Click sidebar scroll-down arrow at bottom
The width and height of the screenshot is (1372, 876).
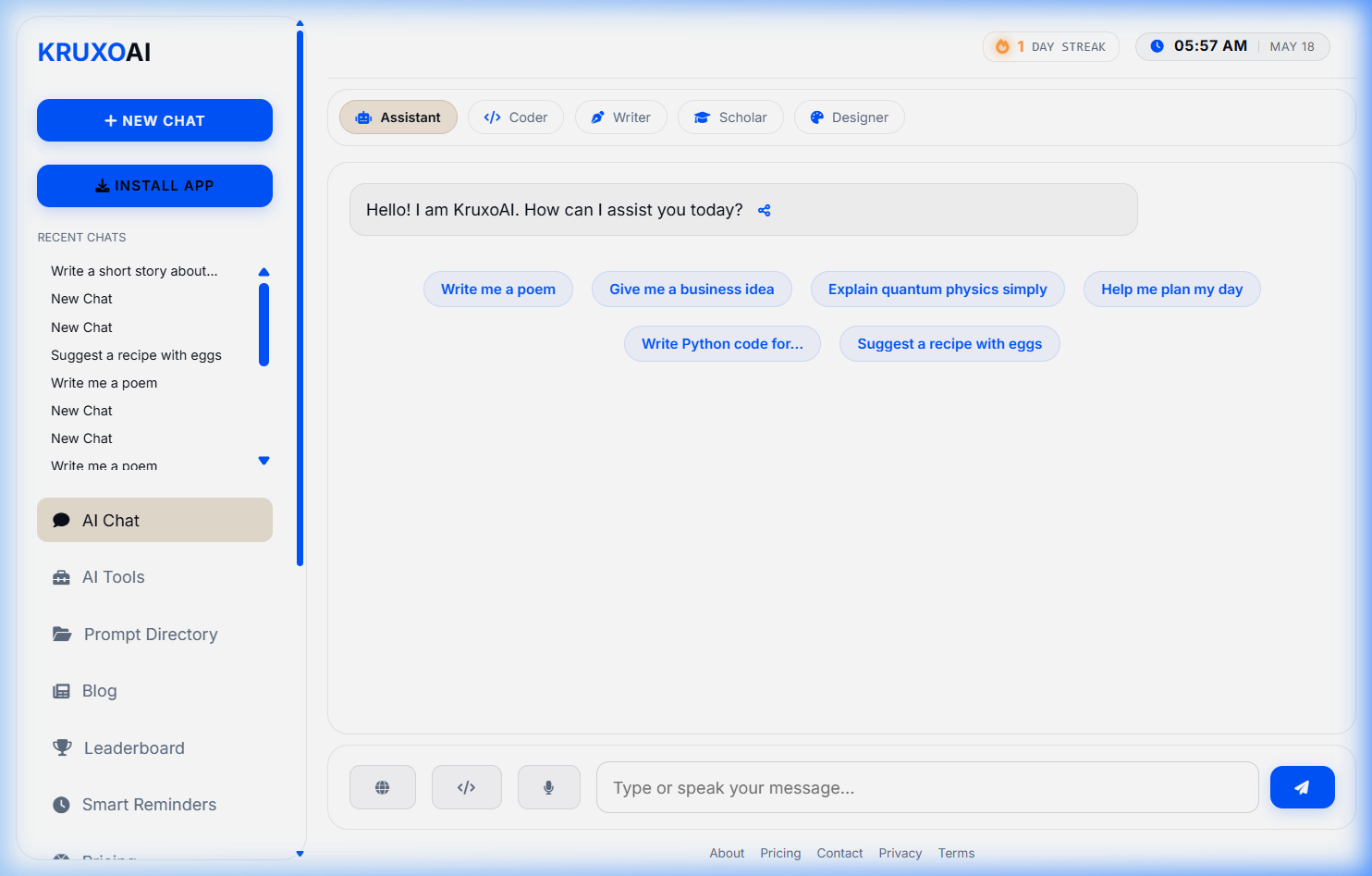[300, 854]
